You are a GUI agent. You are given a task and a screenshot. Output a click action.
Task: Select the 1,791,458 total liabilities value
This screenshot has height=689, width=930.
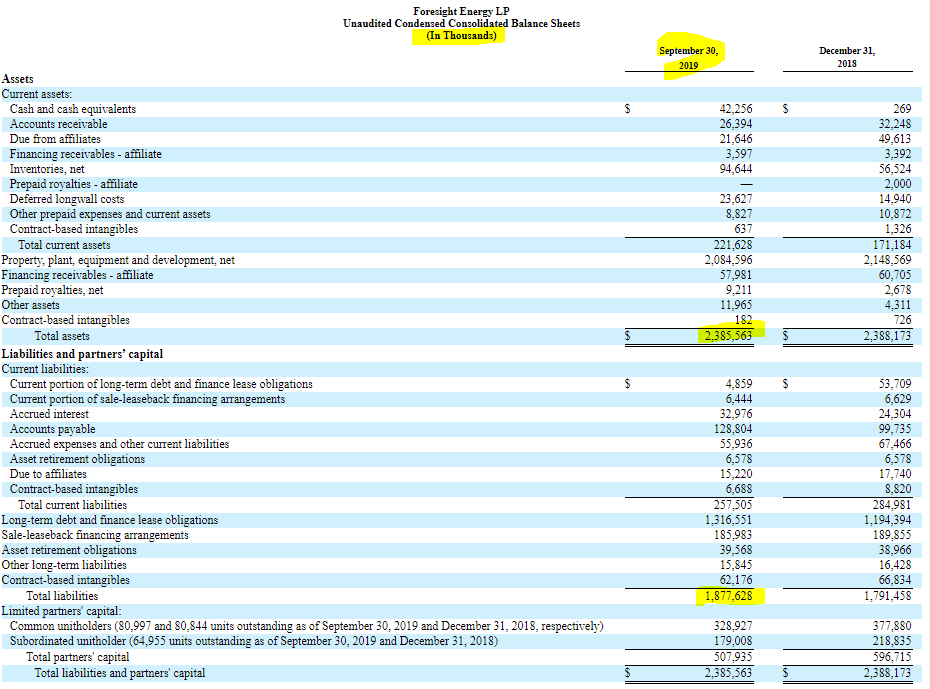887,596
